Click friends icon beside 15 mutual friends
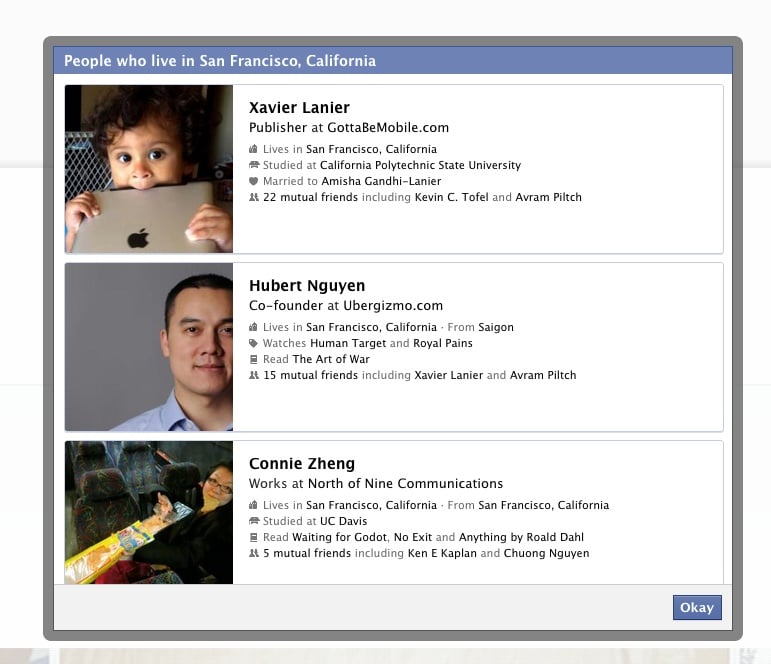Viewport: 771px width, 664px height. point(254,375)
